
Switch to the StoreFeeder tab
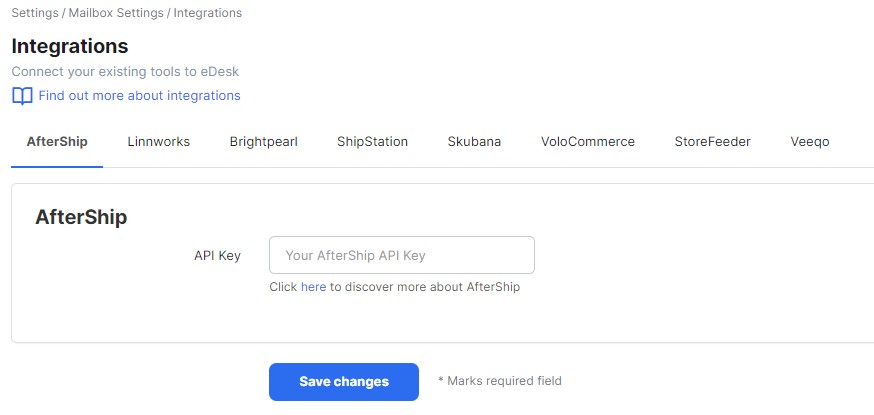click(x=712, y=141)
